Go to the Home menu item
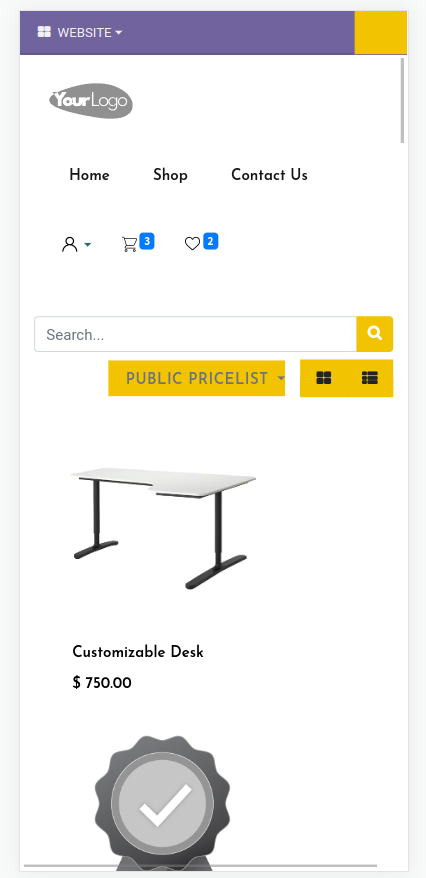The width and height of the screenshot is (426, 878). click(x=89, y=175)
